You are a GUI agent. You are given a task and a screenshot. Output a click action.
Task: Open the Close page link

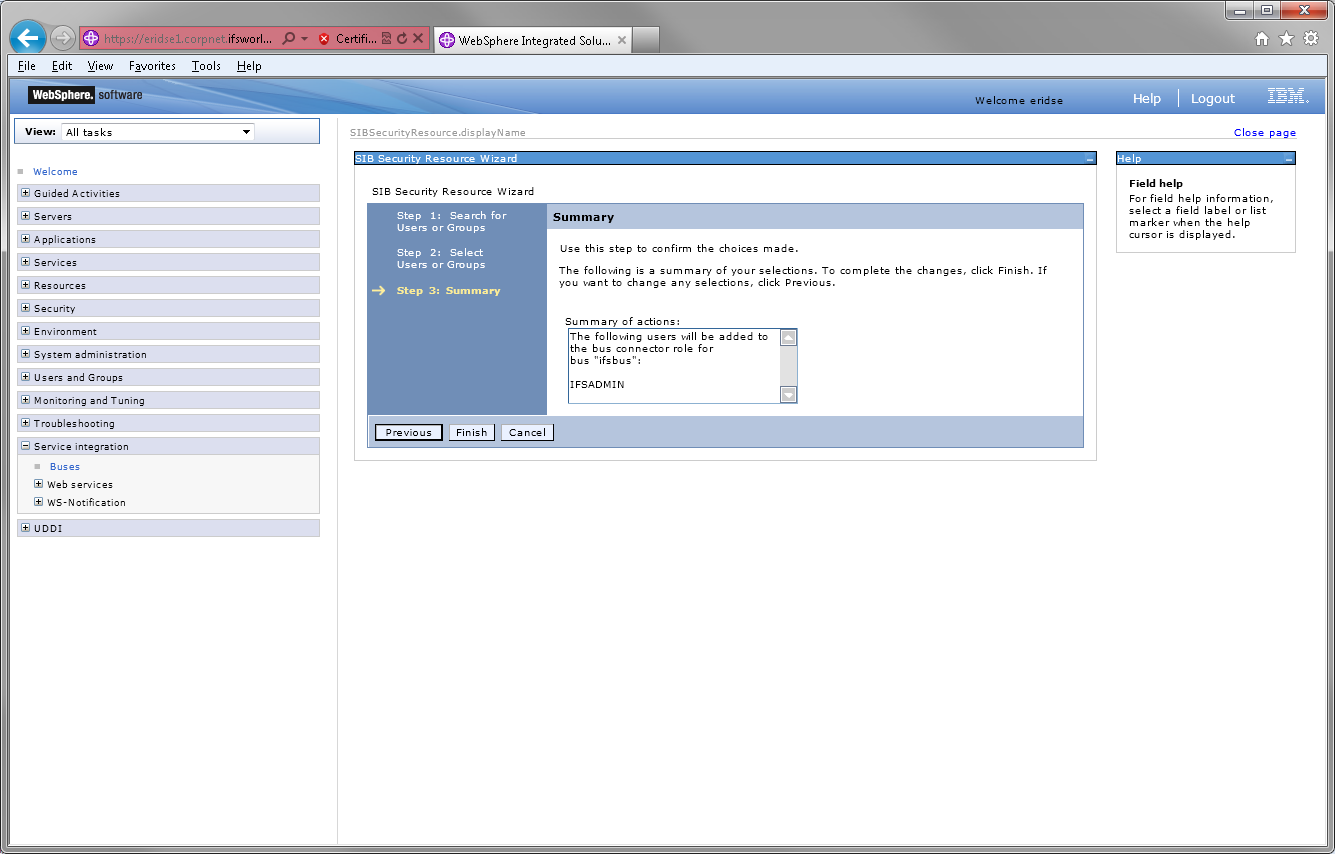pos(1265,131)
